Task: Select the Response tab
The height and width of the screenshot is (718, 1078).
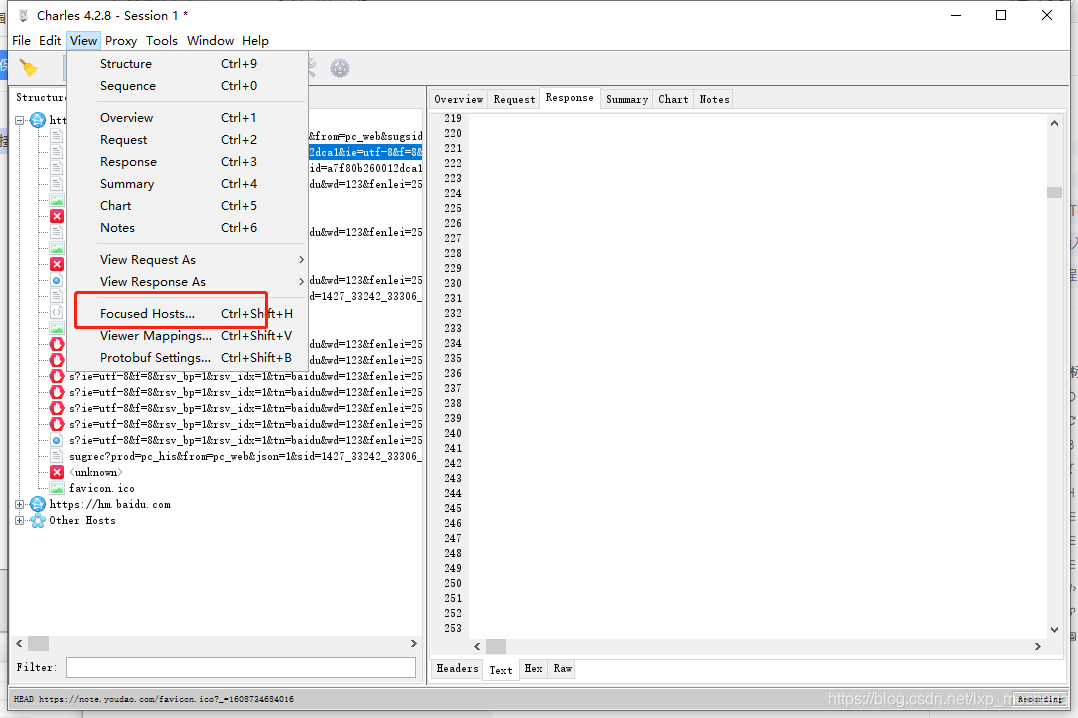Action: click(569, 98)
